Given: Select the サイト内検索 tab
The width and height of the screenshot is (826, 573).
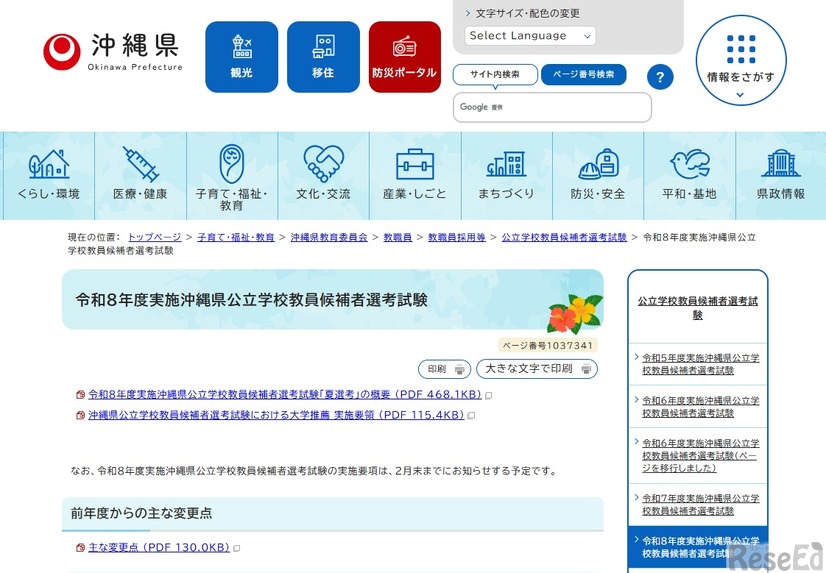Looking at the screenshot, I should (495, 75).
